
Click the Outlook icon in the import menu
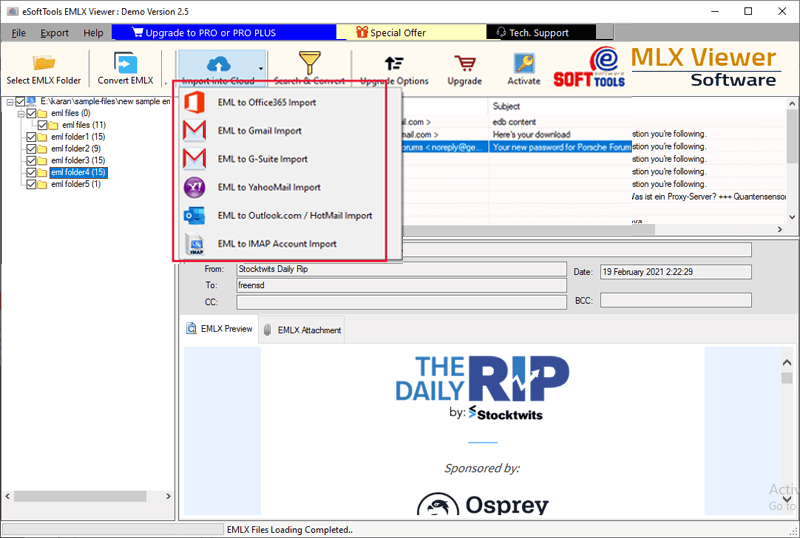194,215
